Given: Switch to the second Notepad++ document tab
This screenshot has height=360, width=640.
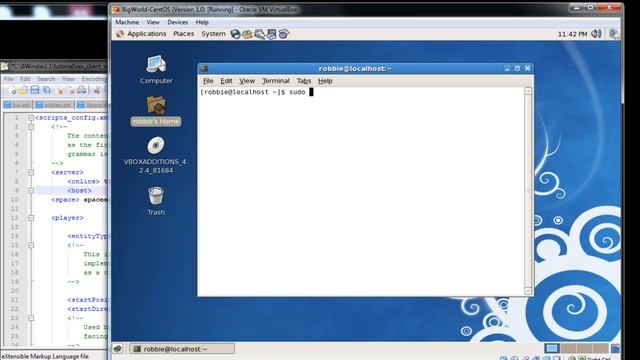Looking at the screenshot, I should coord(54,105).
